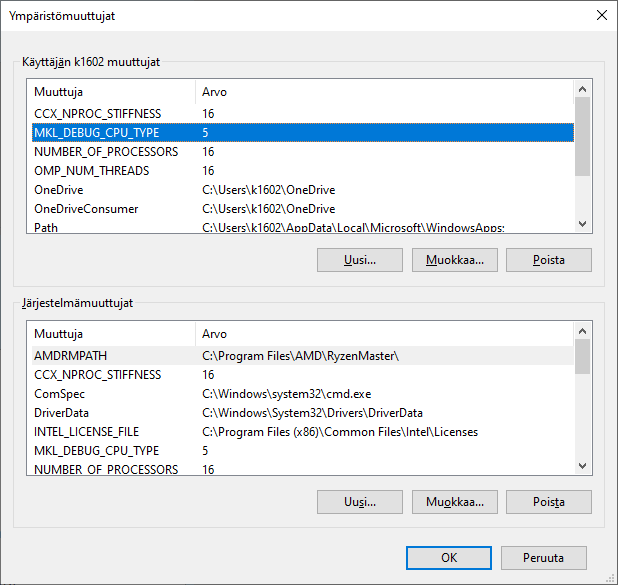
Task: Click the system variables scrollbar thumb
Action: click(582, 357)
